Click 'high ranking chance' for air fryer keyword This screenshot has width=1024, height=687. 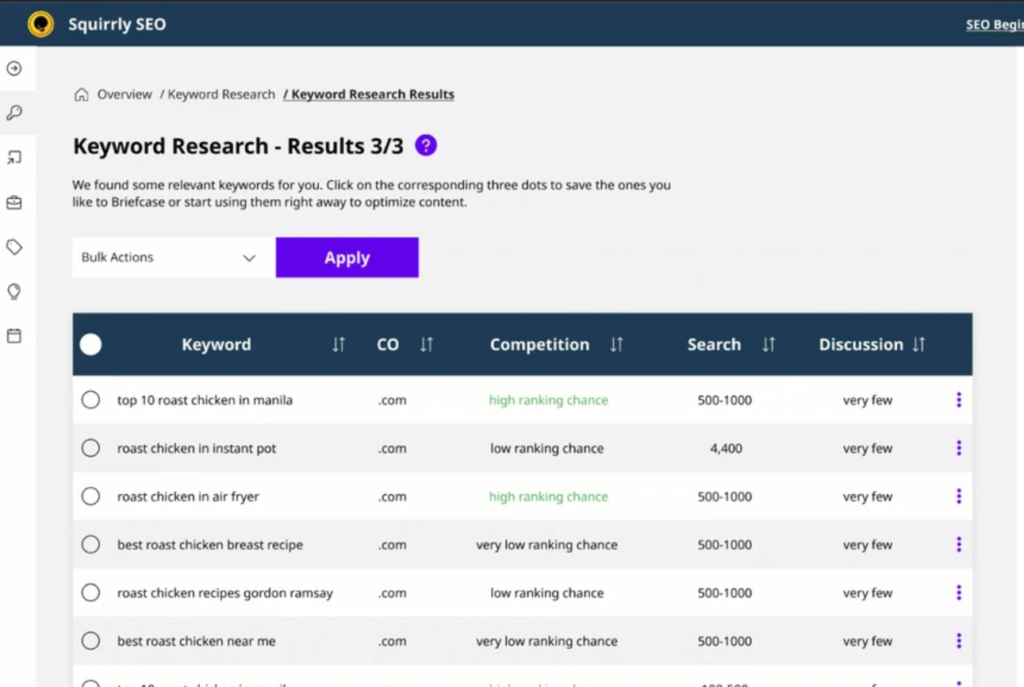point(548,496)
